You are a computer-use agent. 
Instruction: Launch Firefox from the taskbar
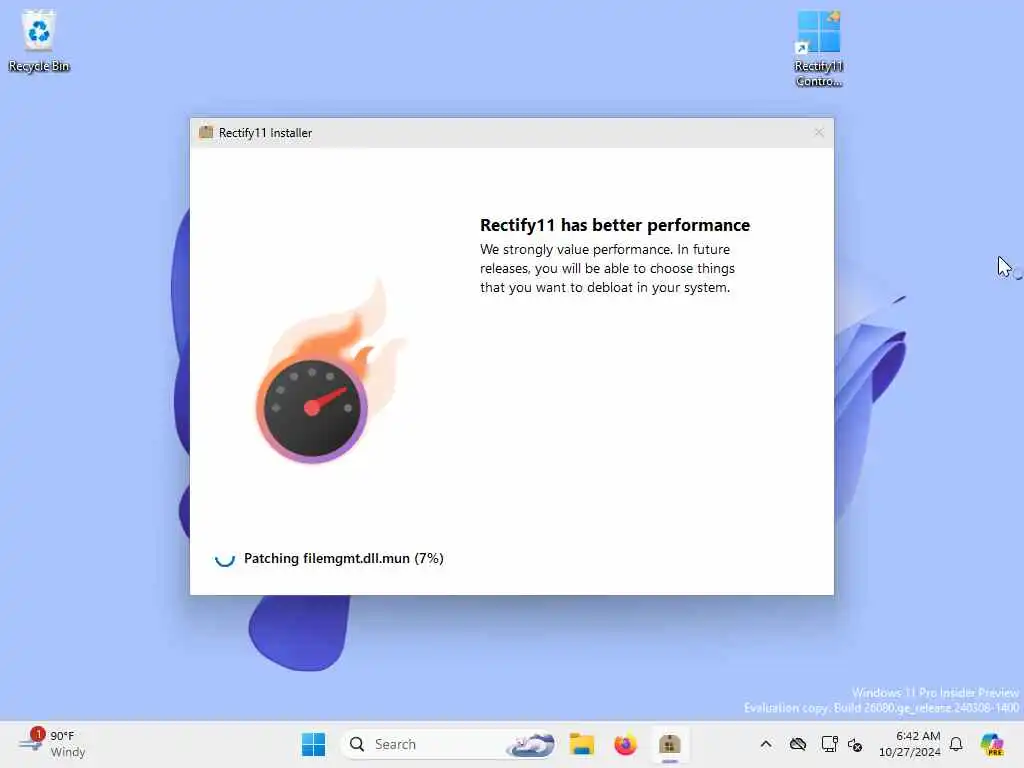pyautogui.click(x=625, y=744)
